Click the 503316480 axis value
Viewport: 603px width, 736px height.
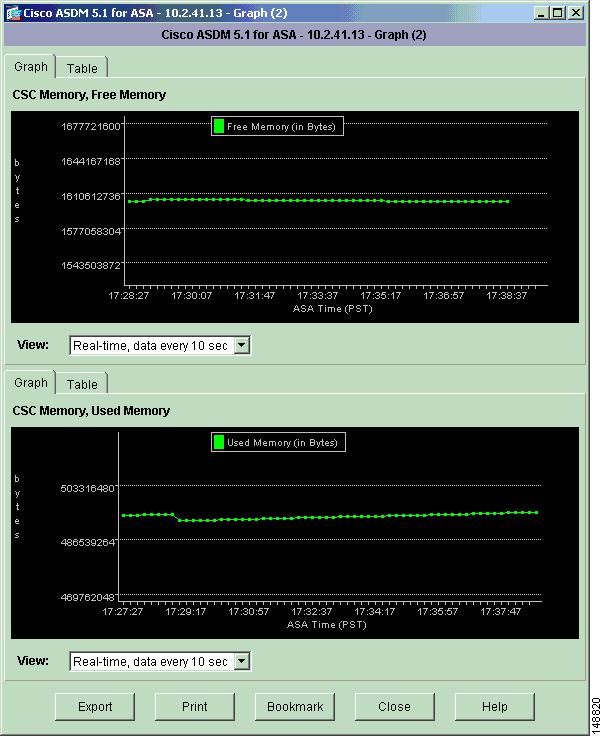(88, 489)
